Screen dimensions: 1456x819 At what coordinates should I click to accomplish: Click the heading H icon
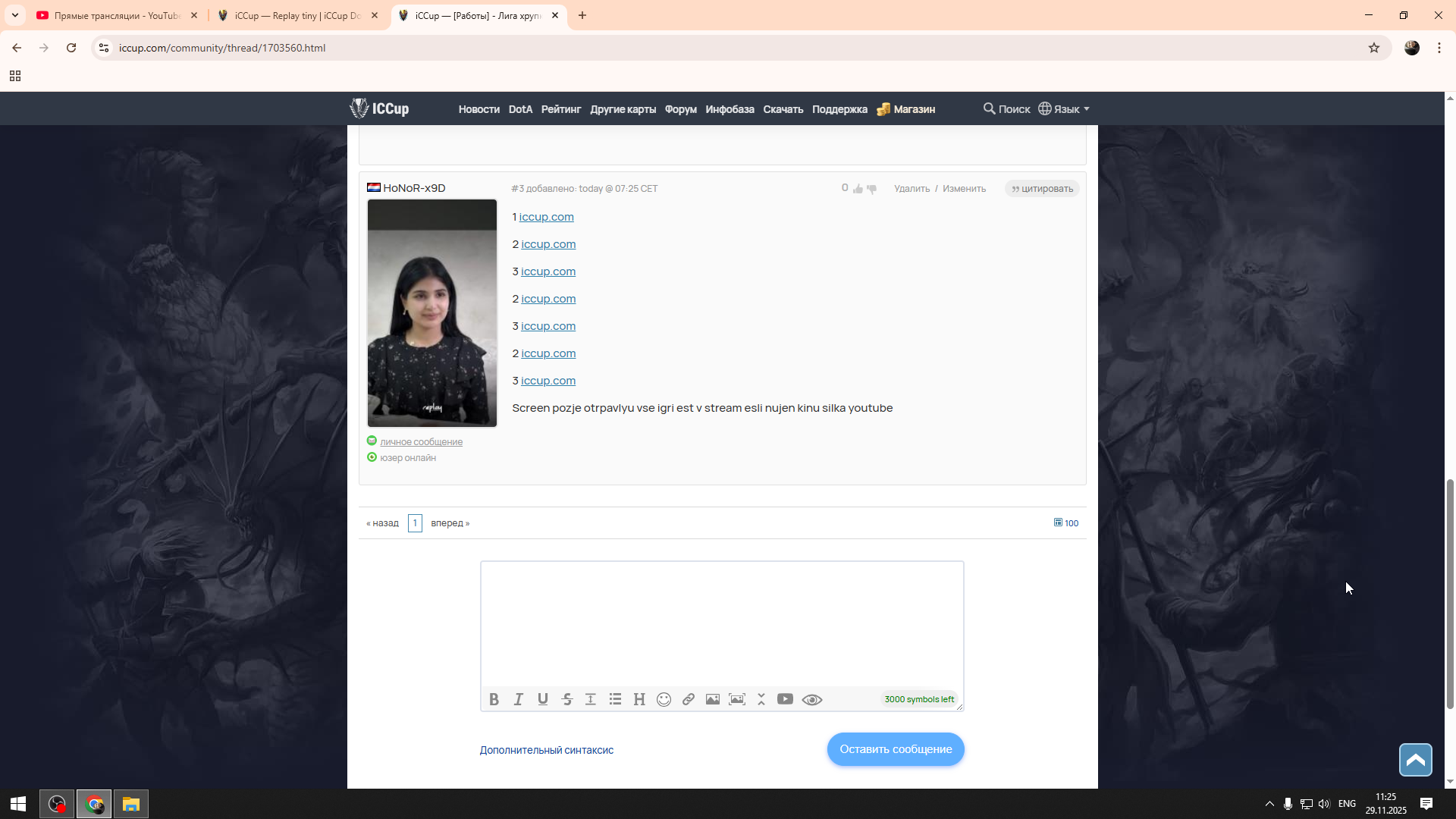point(639,699)
